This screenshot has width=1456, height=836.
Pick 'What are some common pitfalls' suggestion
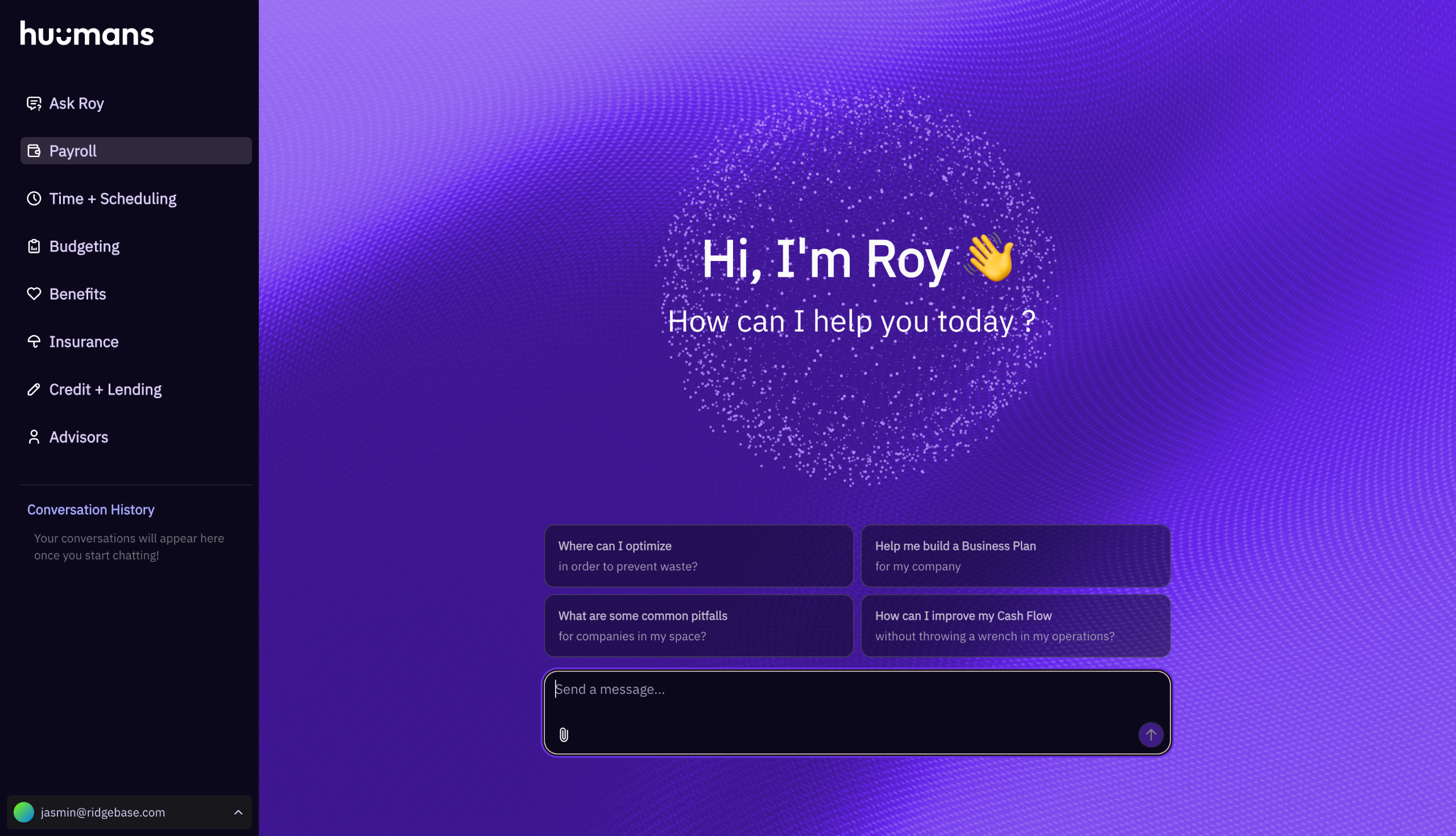(698, 625)
